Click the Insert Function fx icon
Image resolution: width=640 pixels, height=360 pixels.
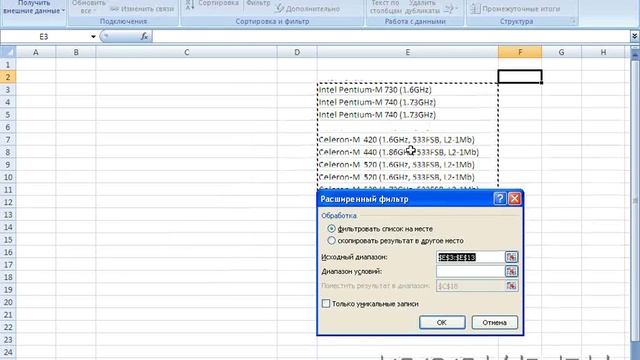coord(144,36)
